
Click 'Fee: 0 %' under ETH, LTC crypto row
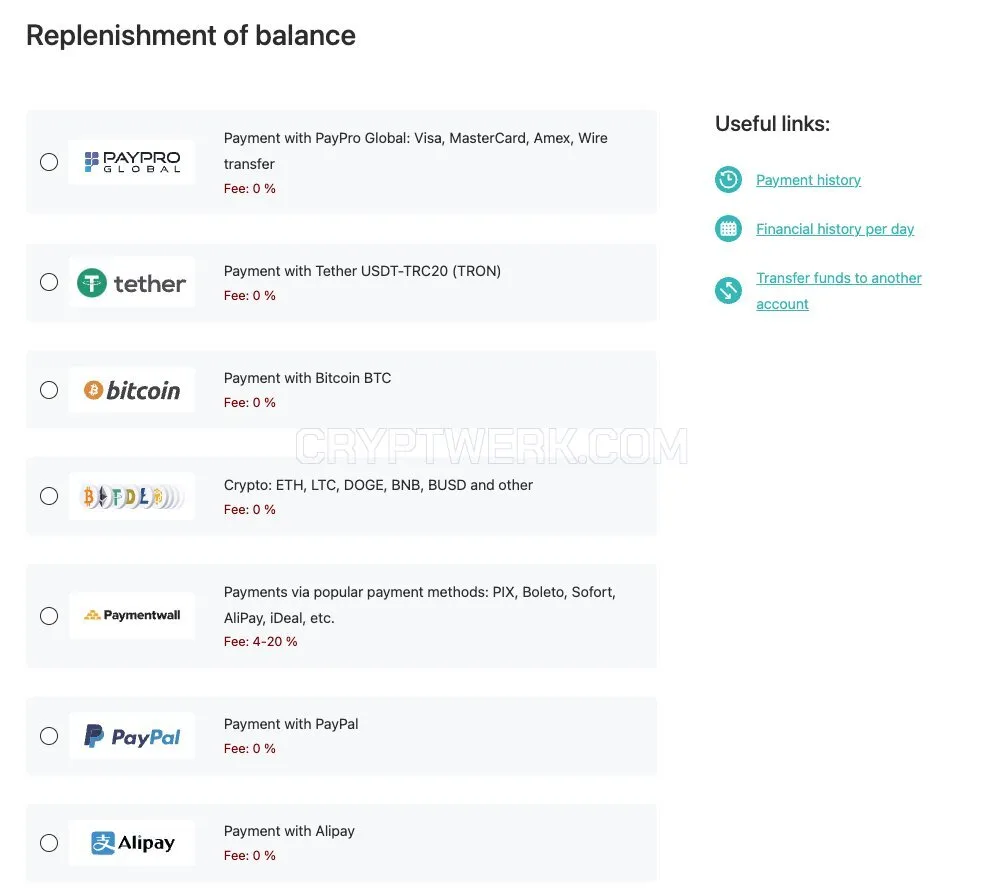(249, 510)
